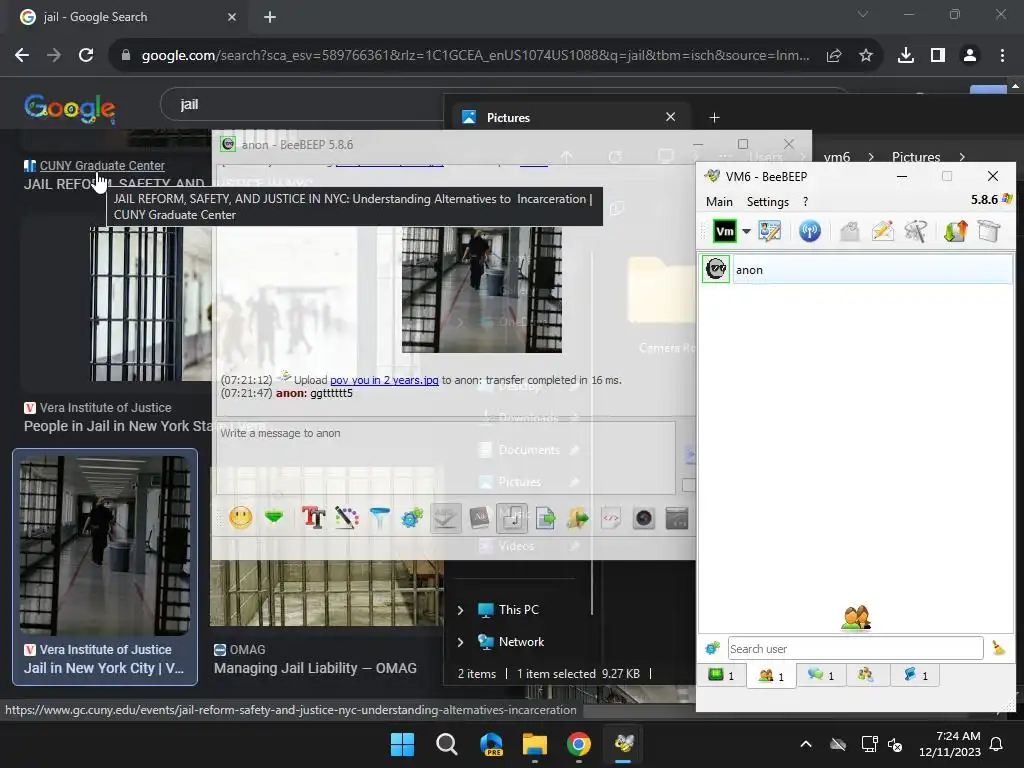This screenshot has width=1024, height=768.
Task: Write a new message with pencil envelope icon
Action: pyautogui.click(x=883, y=231)
